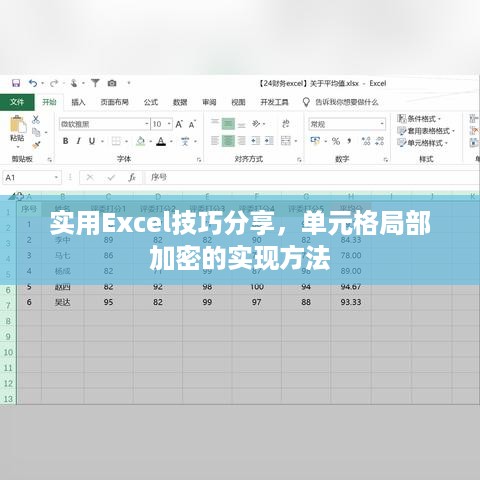
Task: Click the Borders icon
Action: pos(116,141)
